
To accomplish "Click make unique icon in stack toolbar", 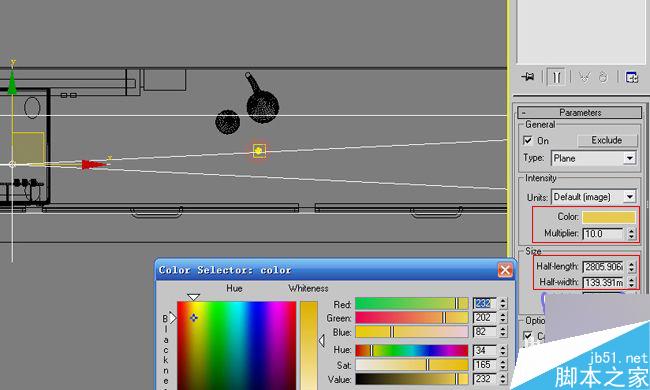I will tap(585, 77).
